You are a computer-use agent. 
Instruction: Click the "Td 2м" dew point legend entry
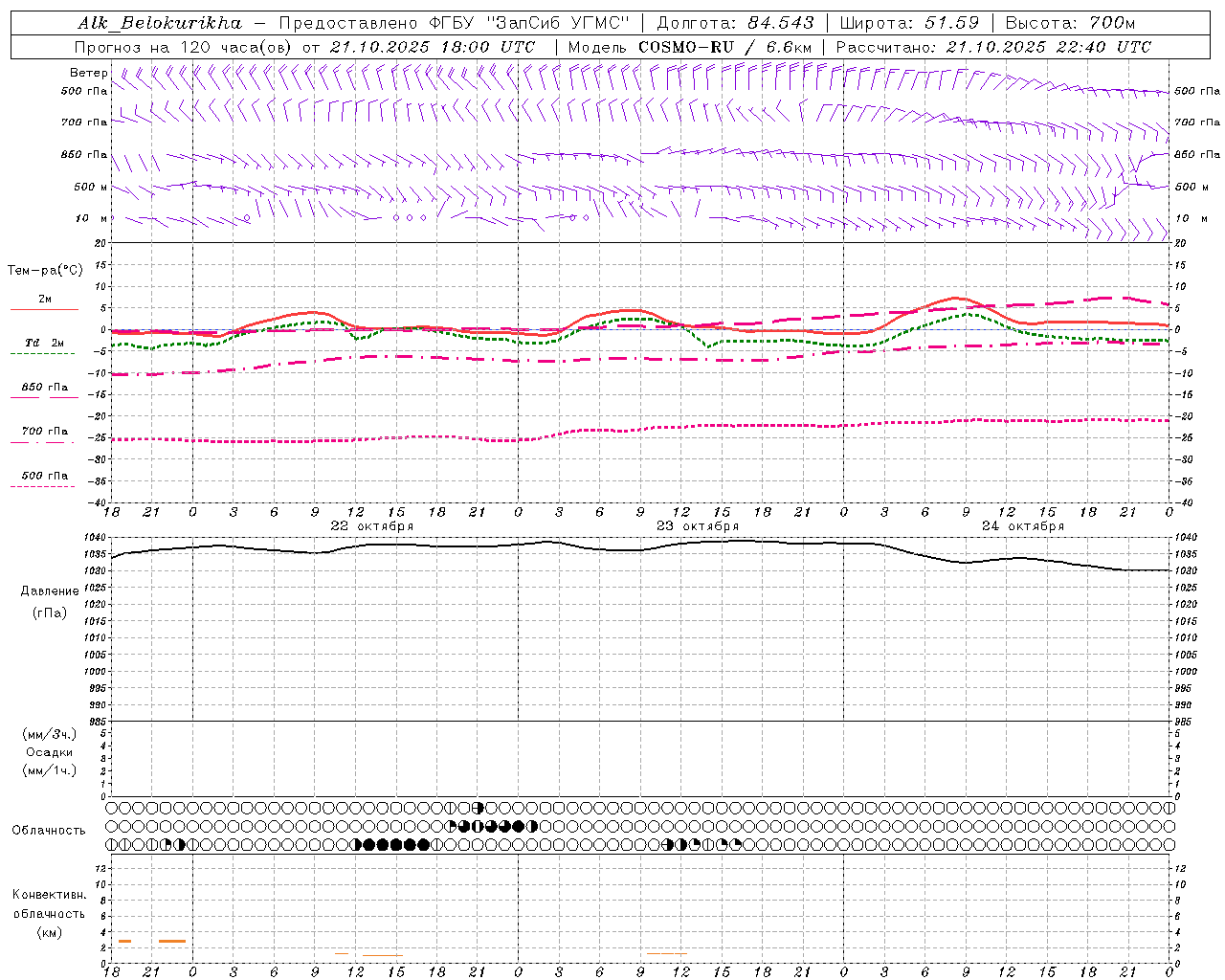click(44, 343)
